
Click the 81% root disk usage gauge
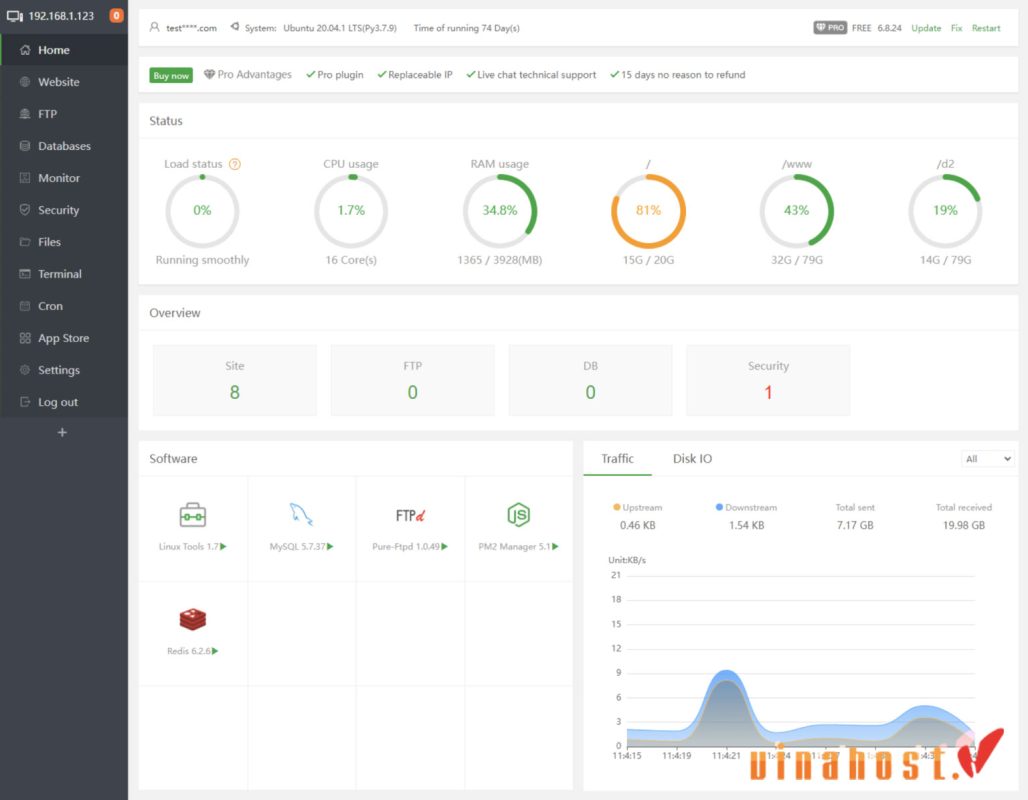click(647, 210)
